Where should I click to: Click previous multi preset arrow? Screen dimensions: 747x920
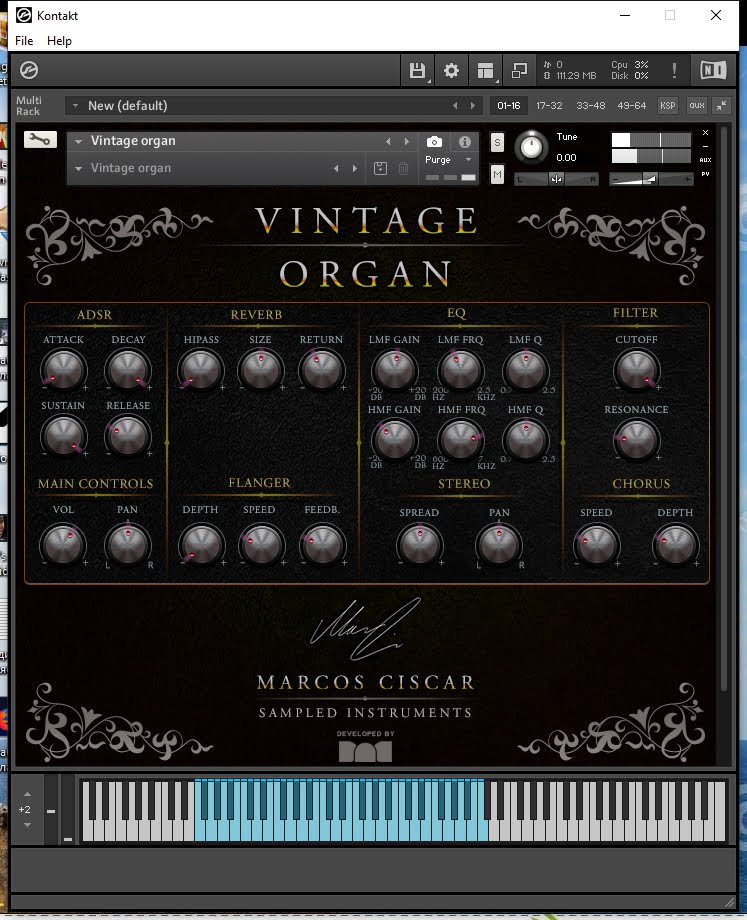coord(455,106)
